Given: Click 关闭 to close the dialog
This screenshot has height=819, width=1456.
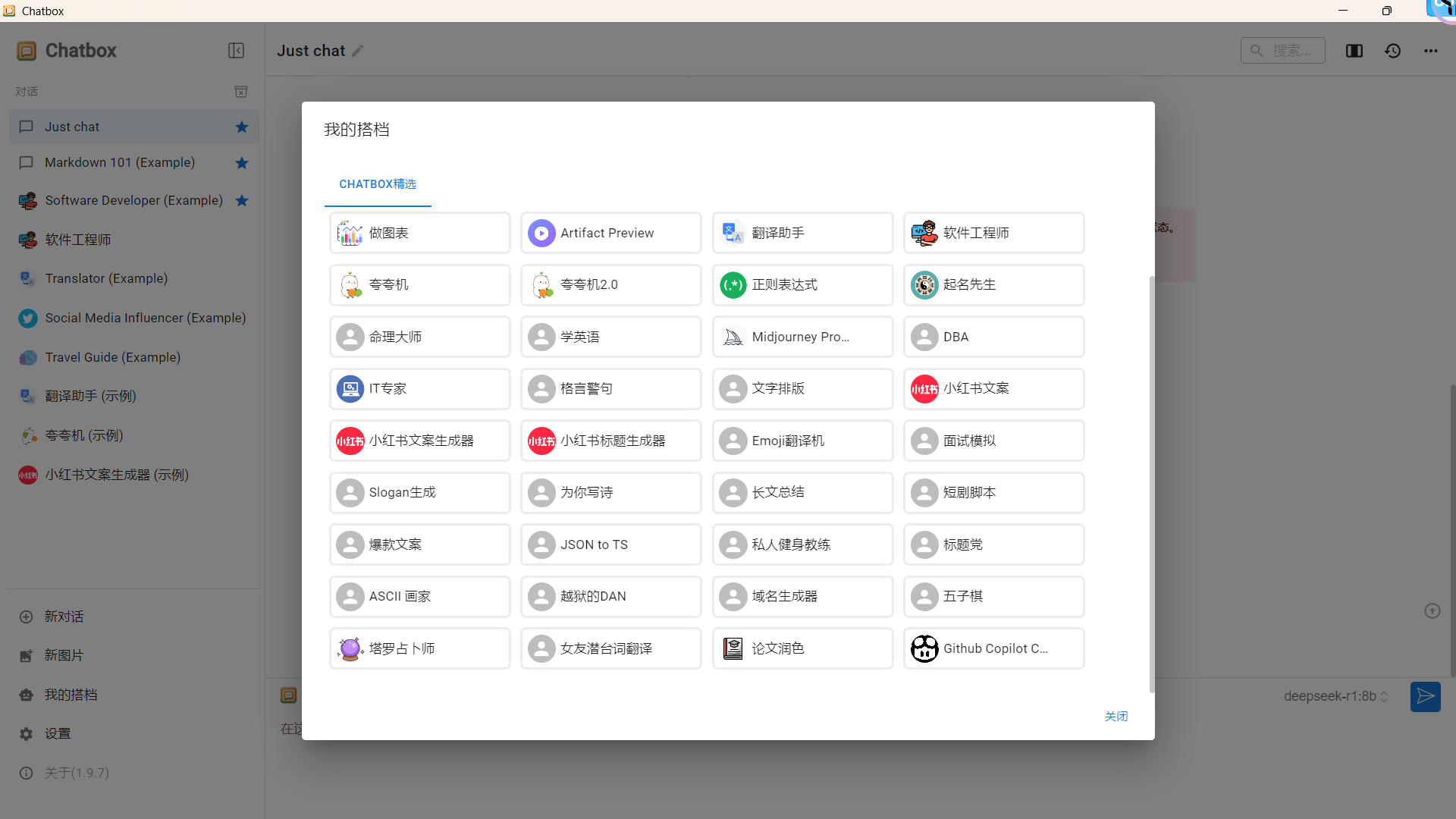Looking at the screenshot, I should pos(1117,716).
